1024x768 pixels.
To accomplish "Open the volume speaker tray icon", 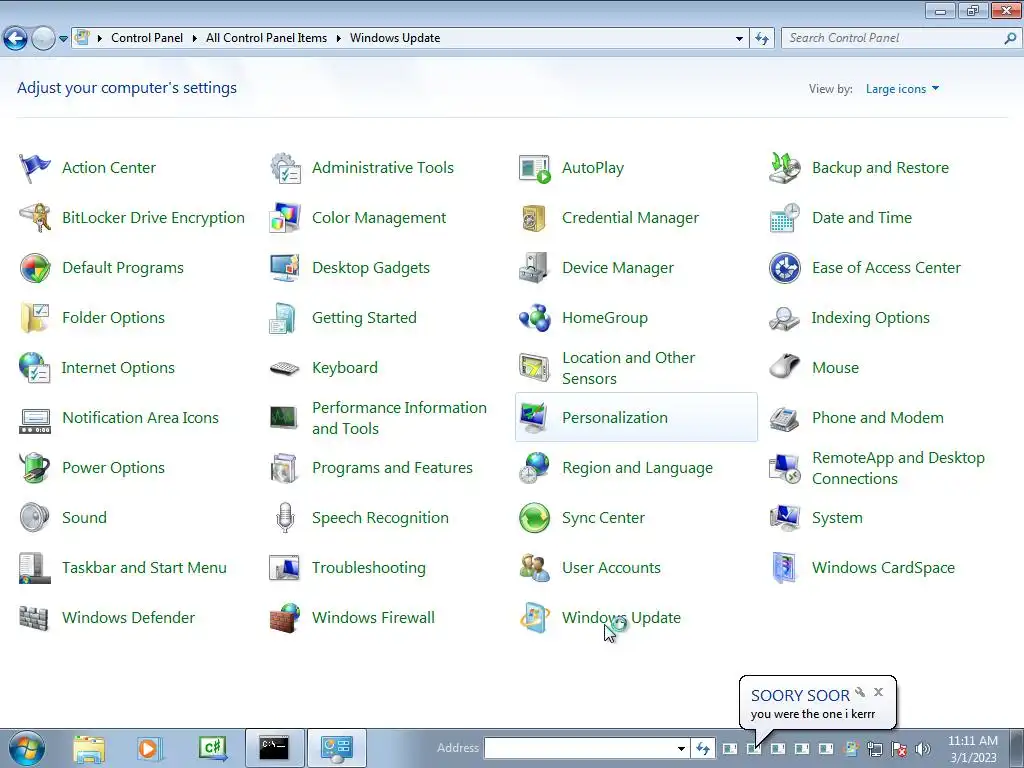I will point(923,749).
